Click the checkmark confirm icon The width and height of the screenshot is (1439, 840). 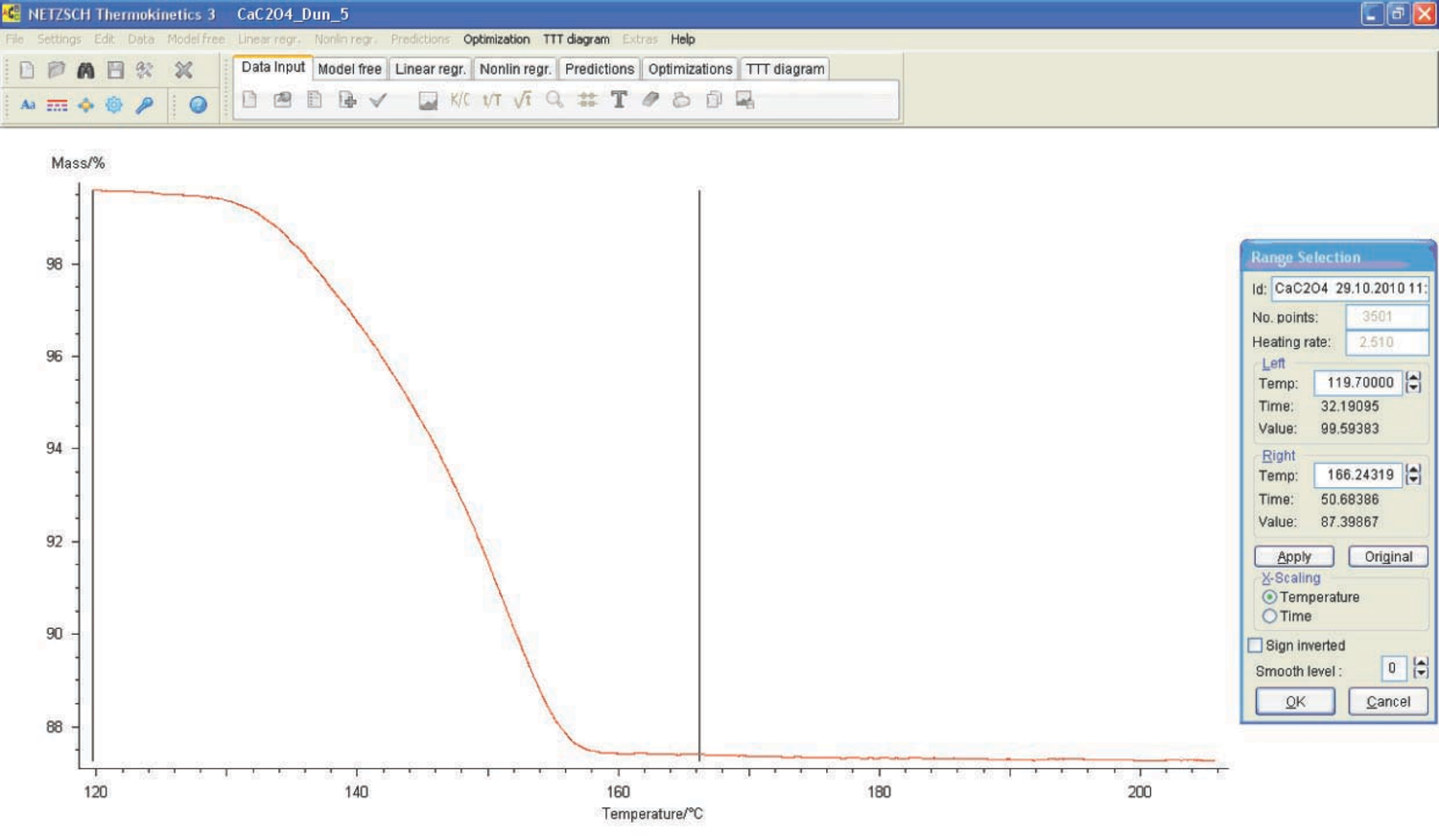tap(378, 100)
